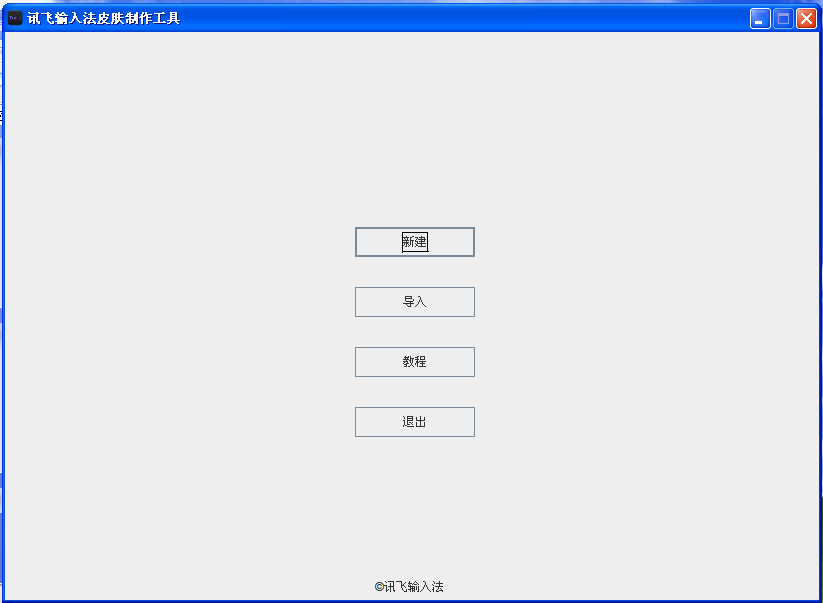Select the 导入 label text
823x603 pixels.
click(415, 302)
